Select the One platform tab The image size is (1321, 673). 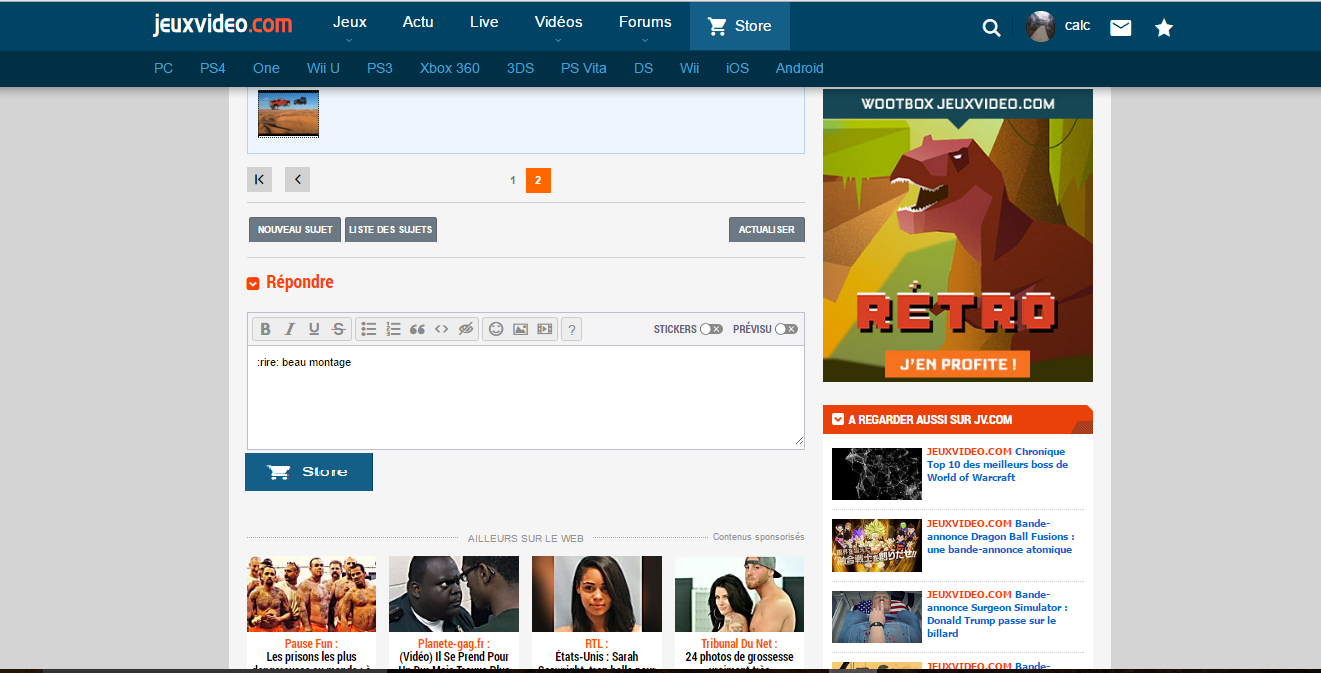(266, 68)
